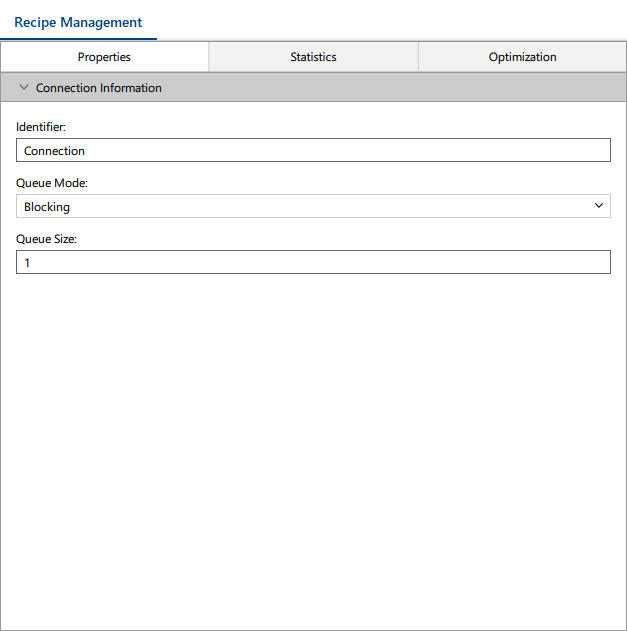Click the Identifier label
The width and height of the screenshot is (627, 631).
click(41, 127)
